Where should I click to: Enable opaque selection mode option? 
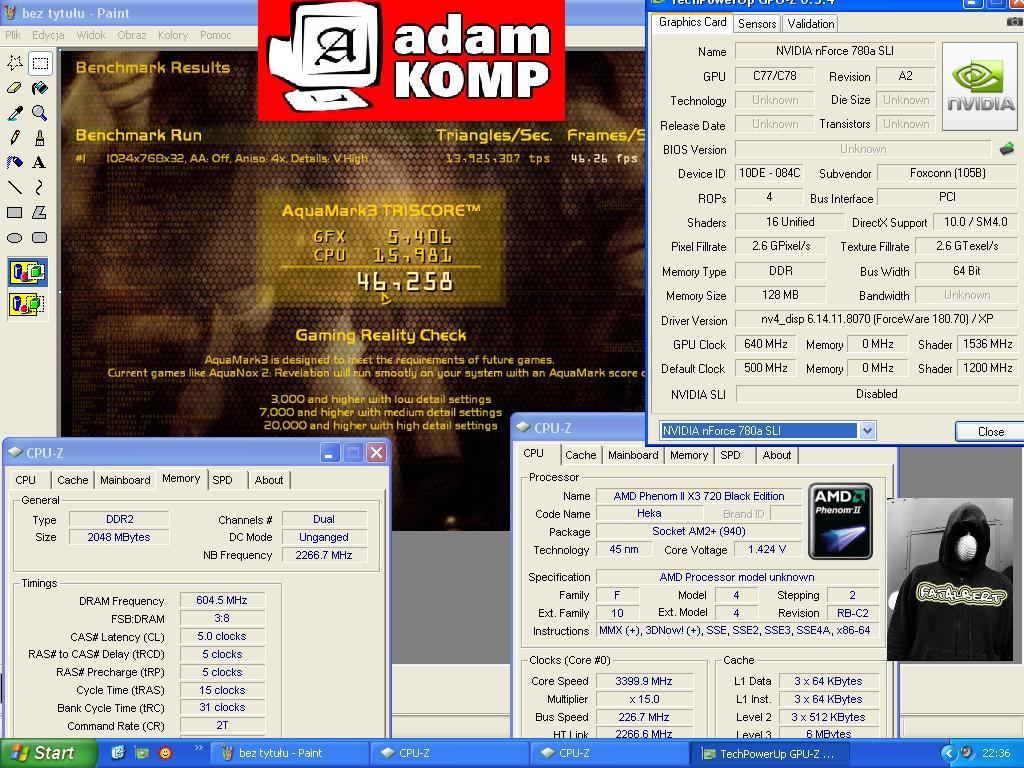(27, 272)
